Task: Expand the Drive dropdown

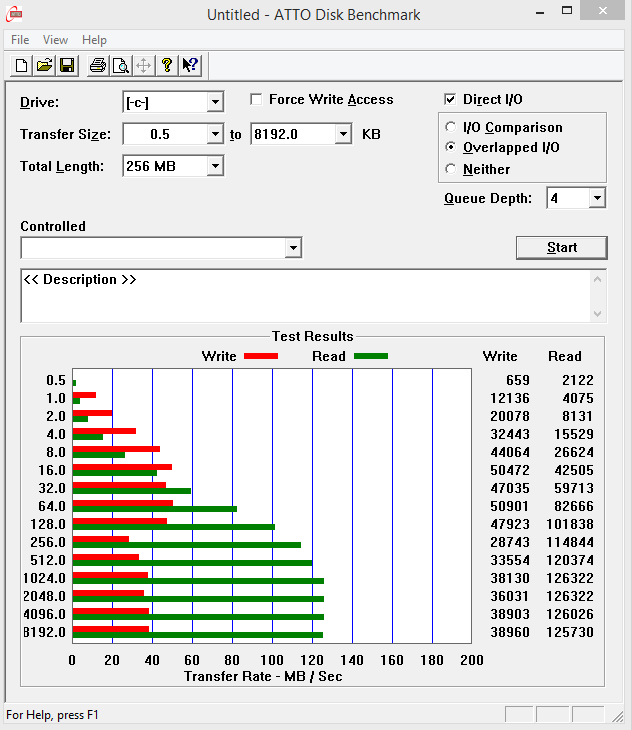Action: coord(215,102)
